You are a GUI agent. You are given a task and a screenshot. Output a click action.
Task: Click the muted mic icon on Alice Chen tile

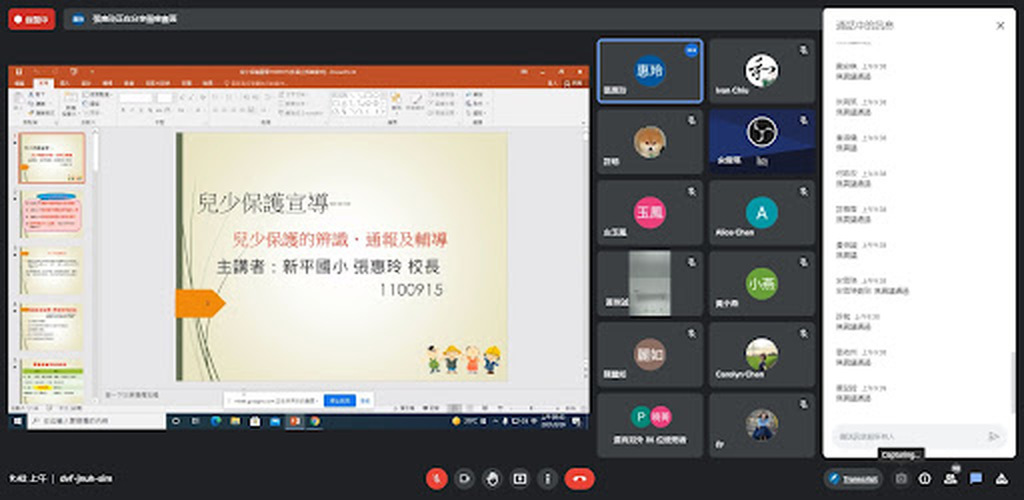(x=803, y=191)
